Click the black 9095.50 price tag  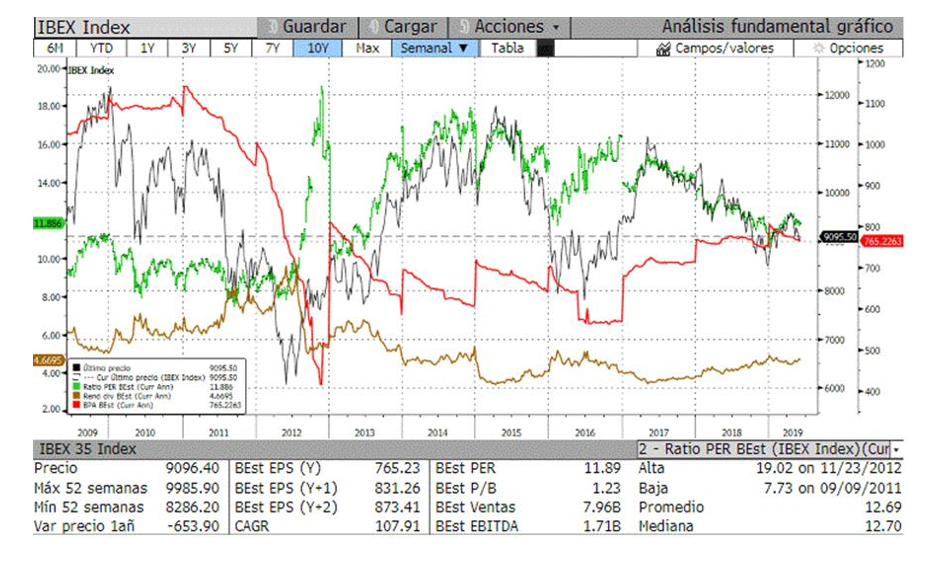(x=840, y=237)
